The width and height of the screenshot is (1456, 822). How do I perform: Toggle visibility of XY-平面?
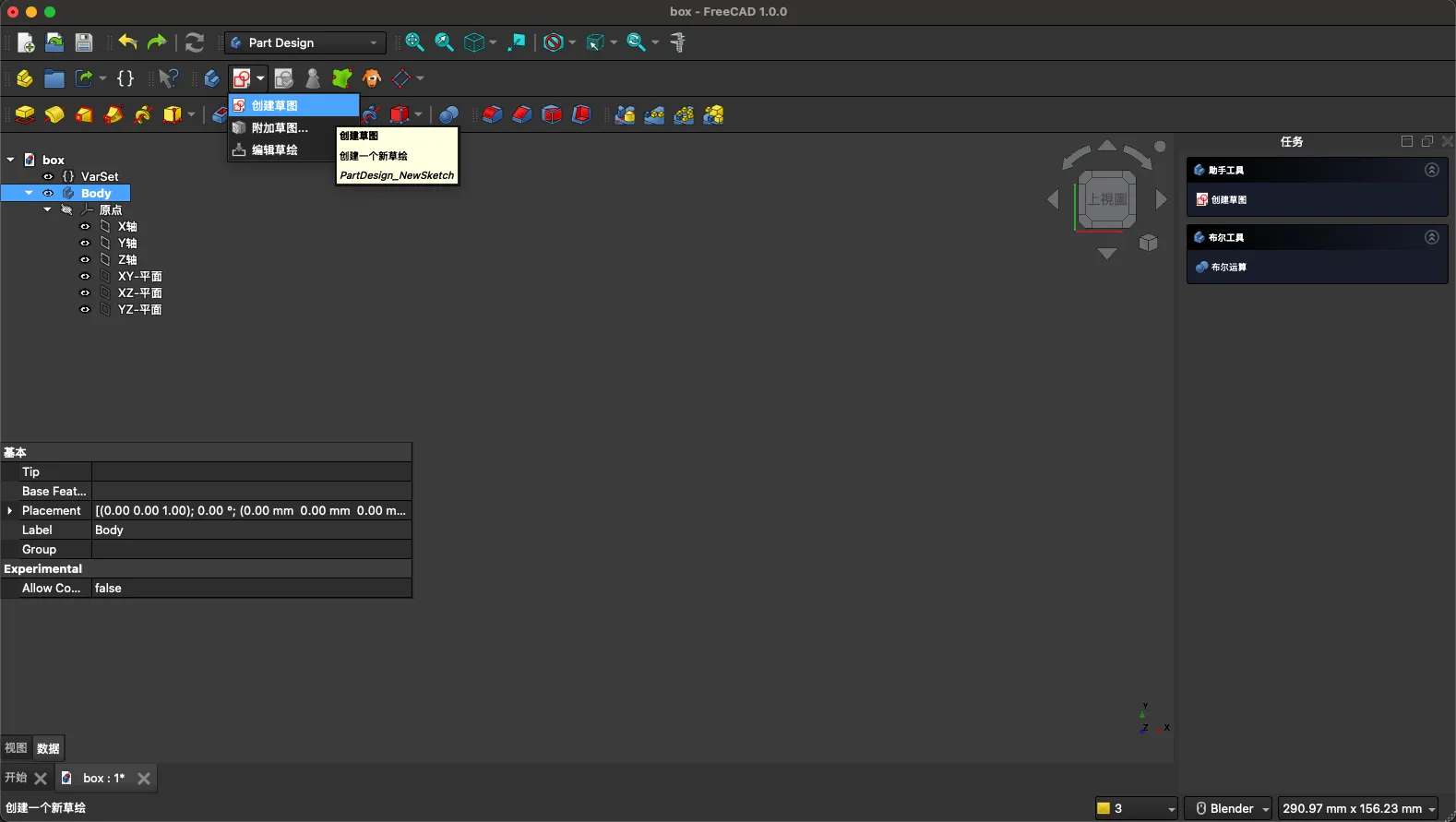(x=85, y=276)
